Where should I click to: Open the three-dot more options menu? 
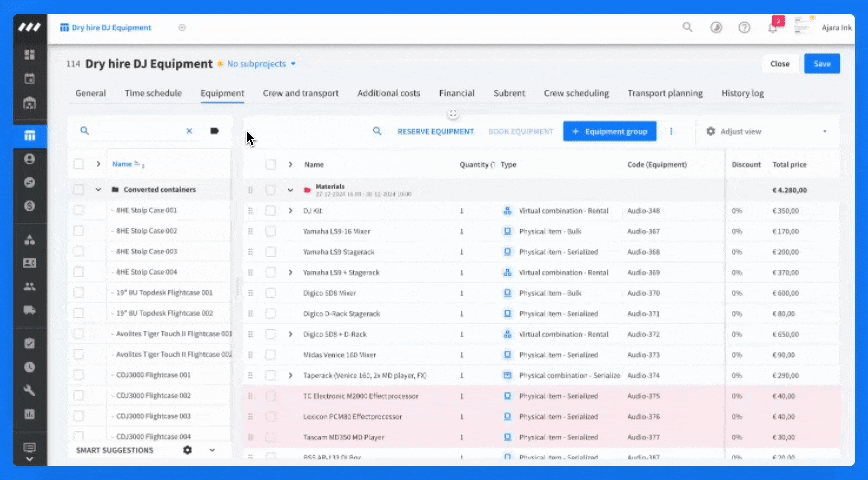coord(671,131)
